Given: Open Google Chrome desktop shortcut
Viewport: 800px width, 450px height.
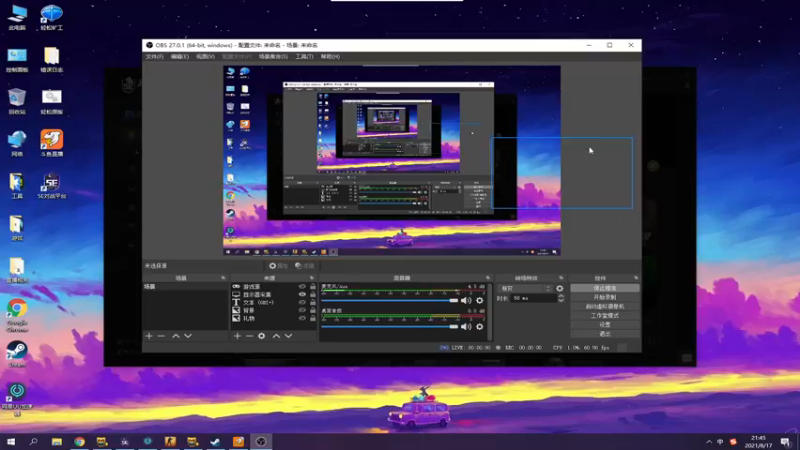Looking at the screenshot, I should [17, 315].
